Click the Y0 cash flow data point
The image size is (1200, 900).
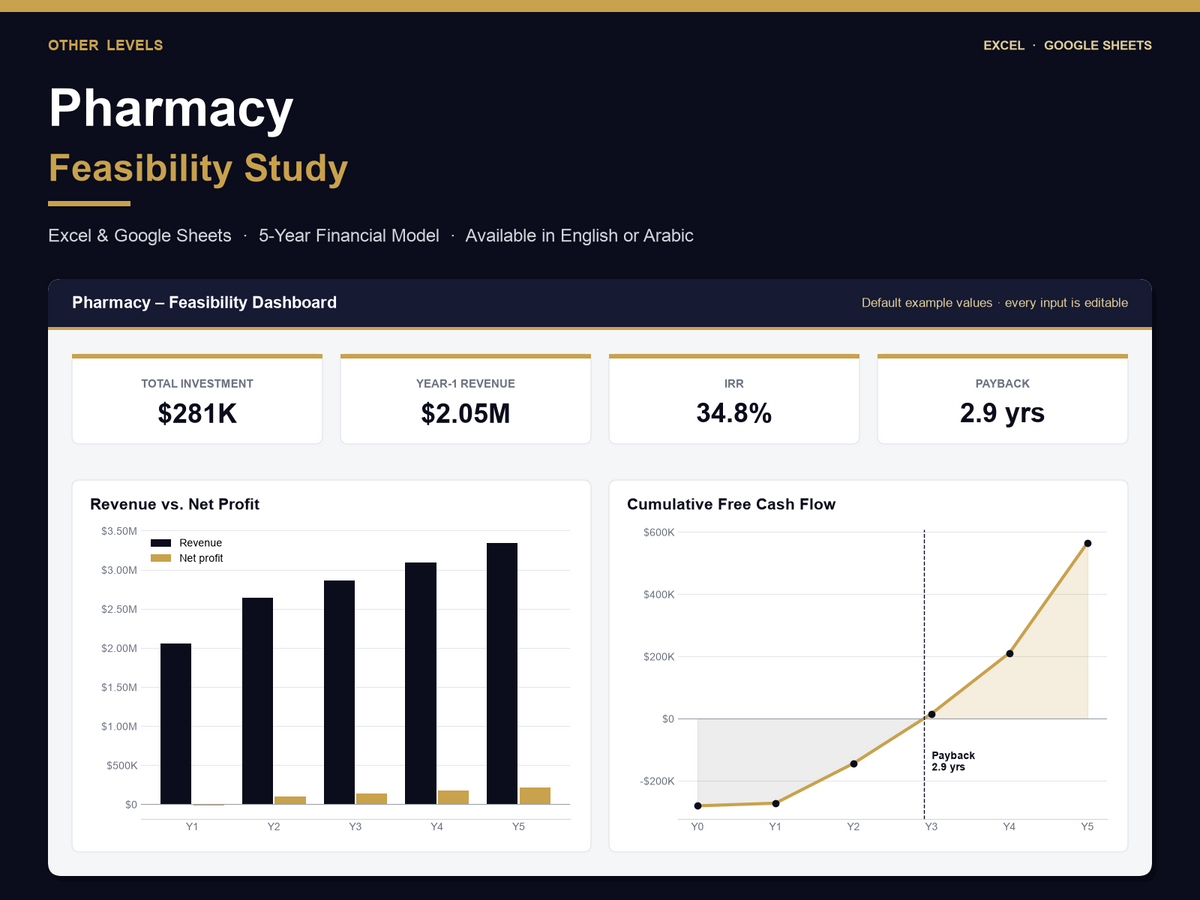[698, 806]
